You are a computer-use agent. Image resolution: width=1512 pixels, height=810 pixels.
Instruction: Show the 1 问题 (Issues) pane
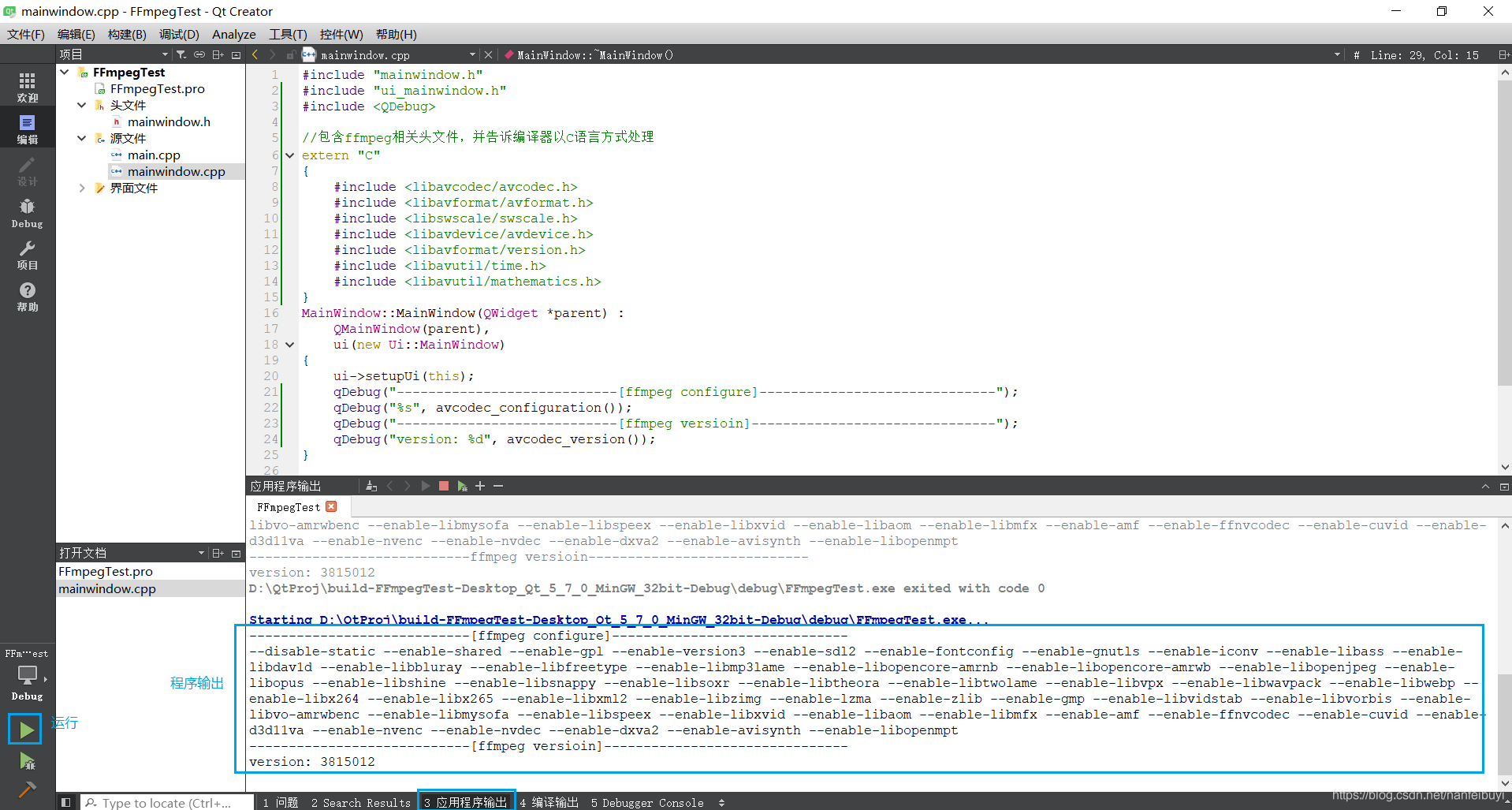click(x=281, y=802)
